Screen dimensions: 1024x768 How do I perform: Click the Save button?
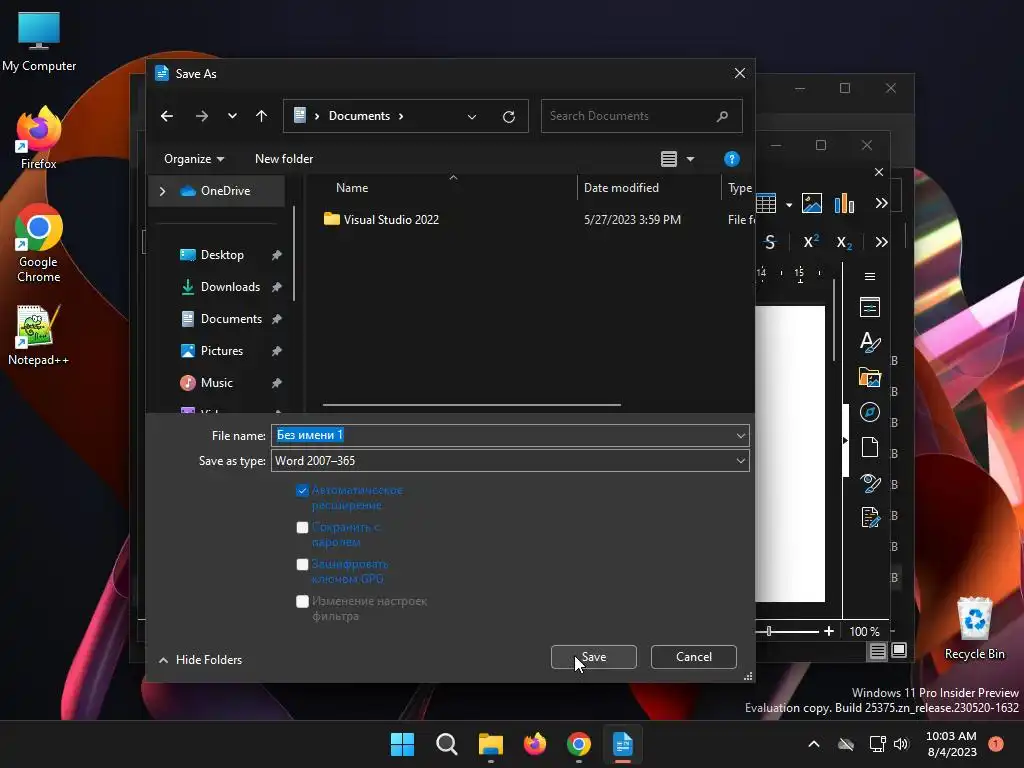(594, 657)
